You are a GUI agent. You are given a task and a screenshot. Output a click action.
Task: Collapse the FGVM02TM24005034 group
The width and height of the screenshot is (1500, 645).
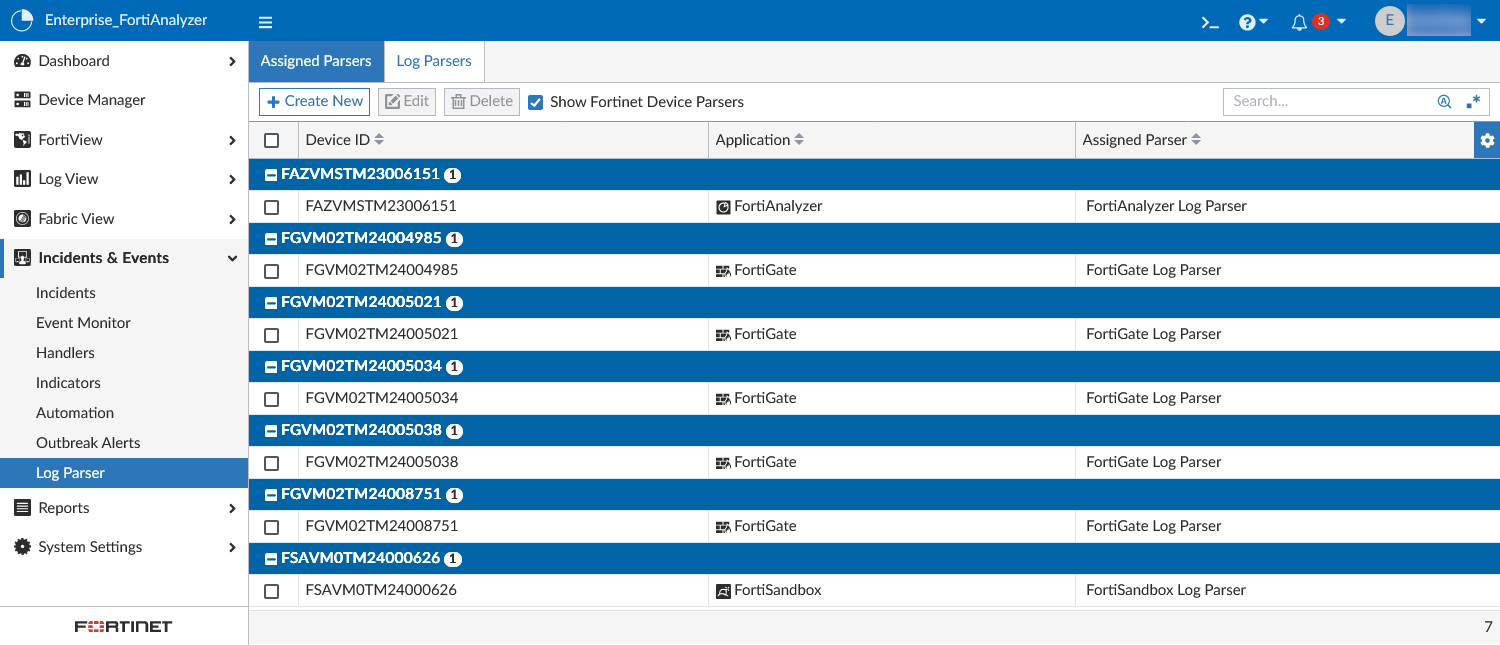pos(271,367)
